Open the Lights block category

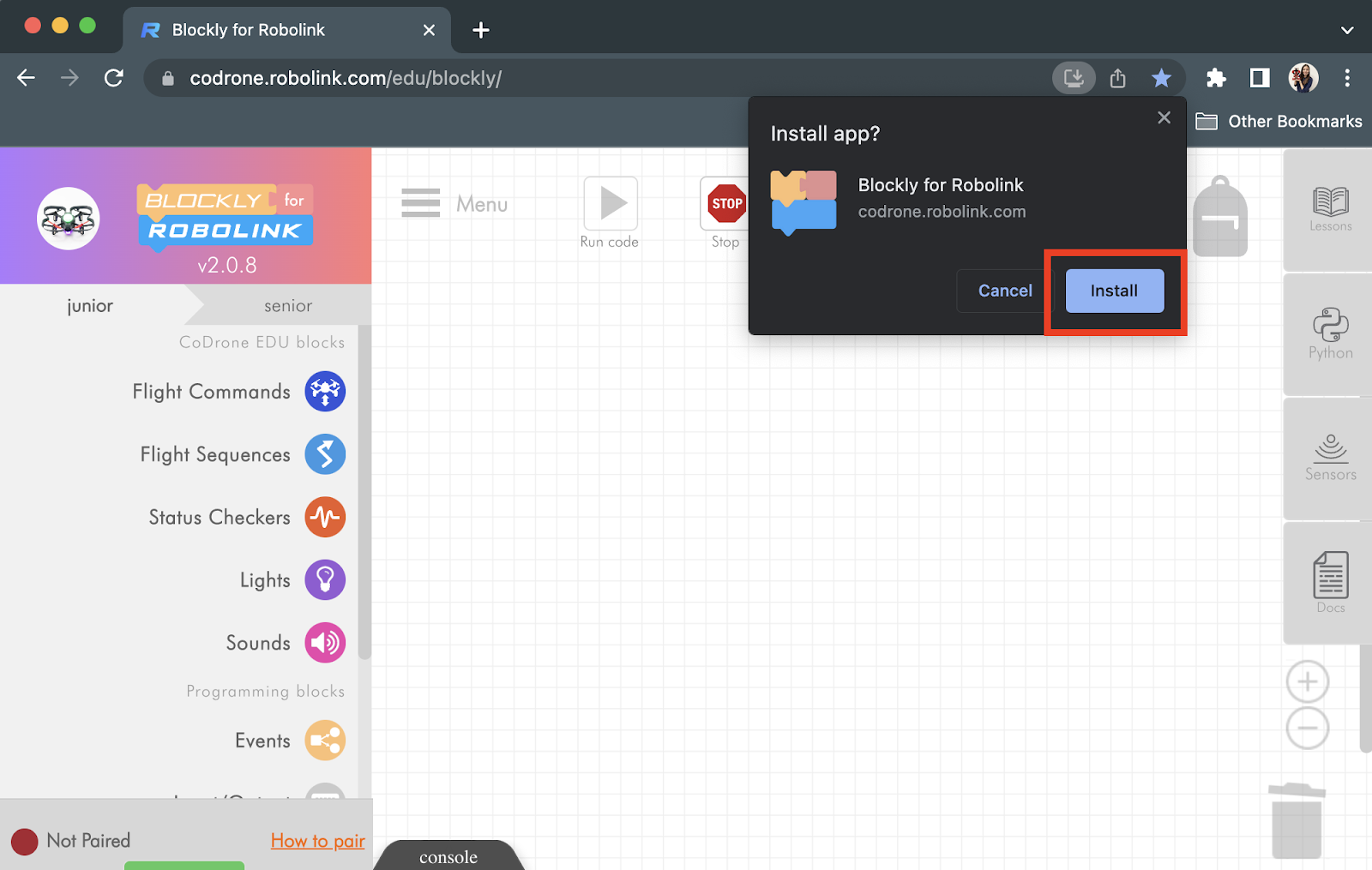[x=292, y=580]
